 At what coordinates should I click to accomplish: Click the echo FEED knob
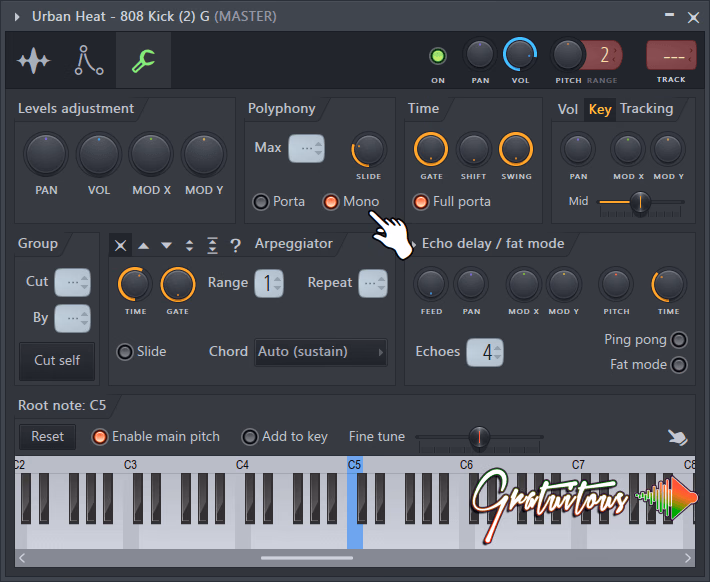pyautogui.click(x=431, y=284)
